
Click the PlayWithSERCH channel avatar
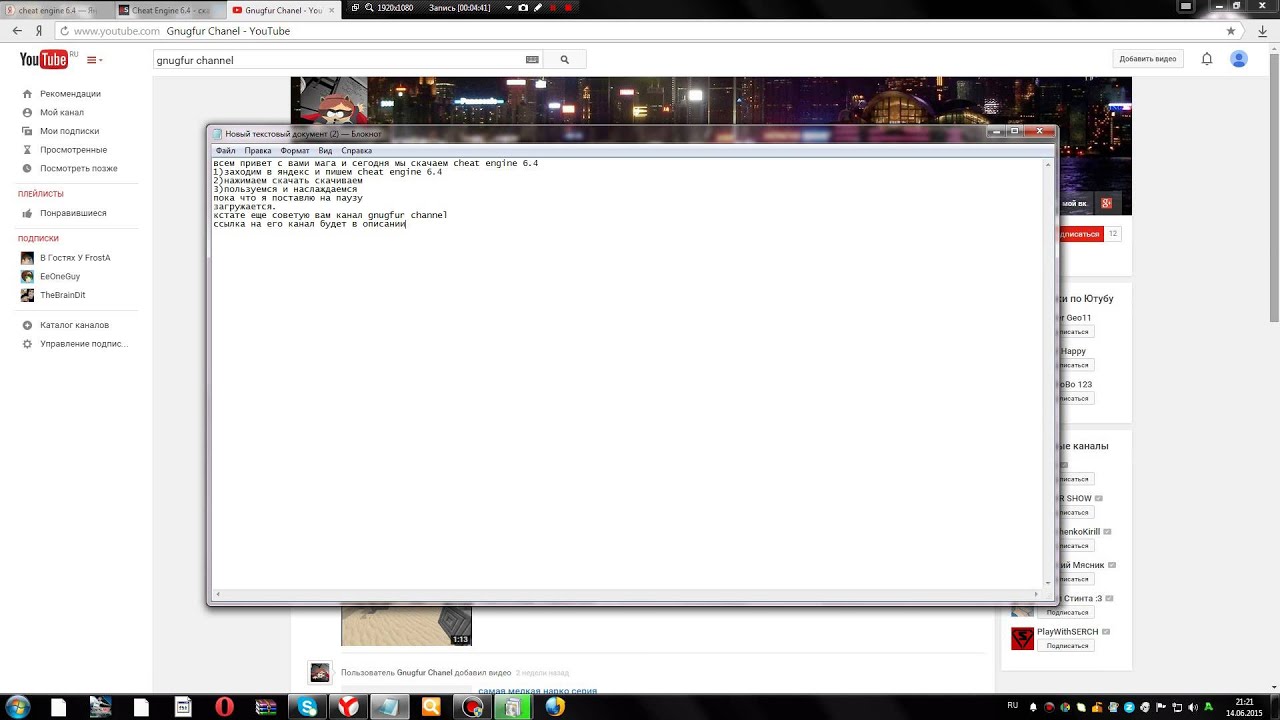click(1022, 638)
